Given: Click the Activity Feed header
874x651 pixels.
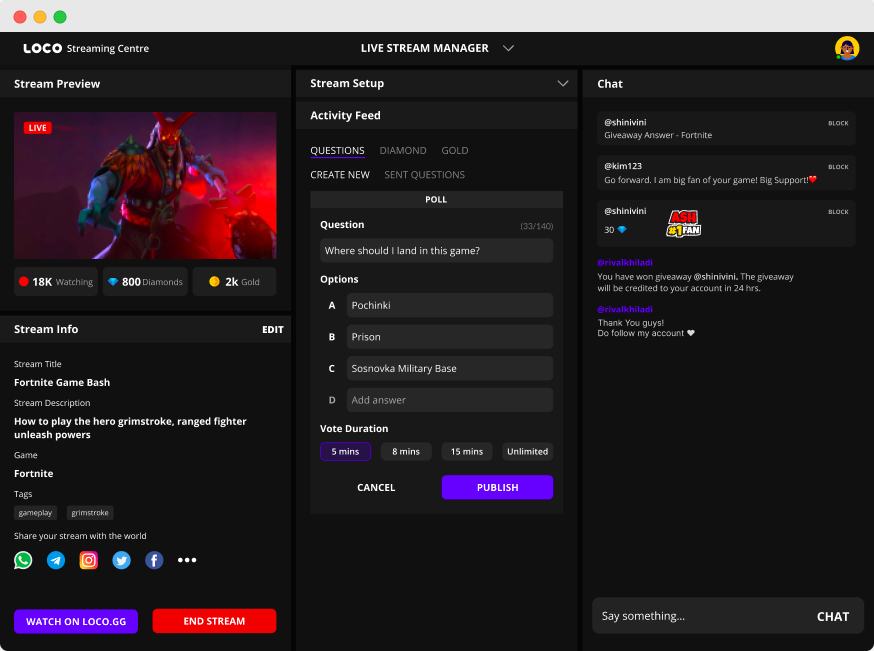Looking at the screenshot, I should pyautogui.click(x=436, y=115).
